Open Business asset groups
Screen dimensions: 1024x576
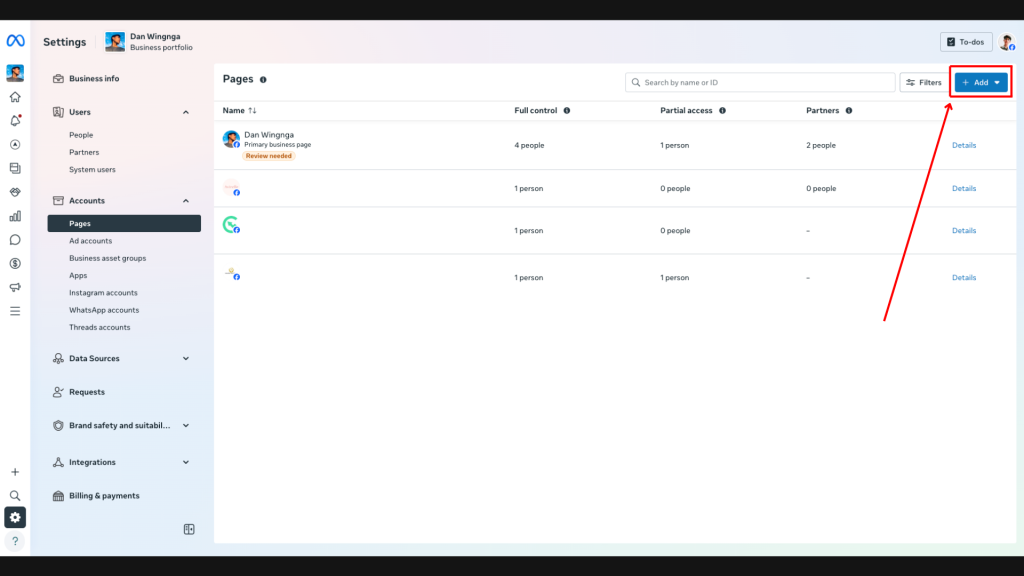tap(108, 258)
